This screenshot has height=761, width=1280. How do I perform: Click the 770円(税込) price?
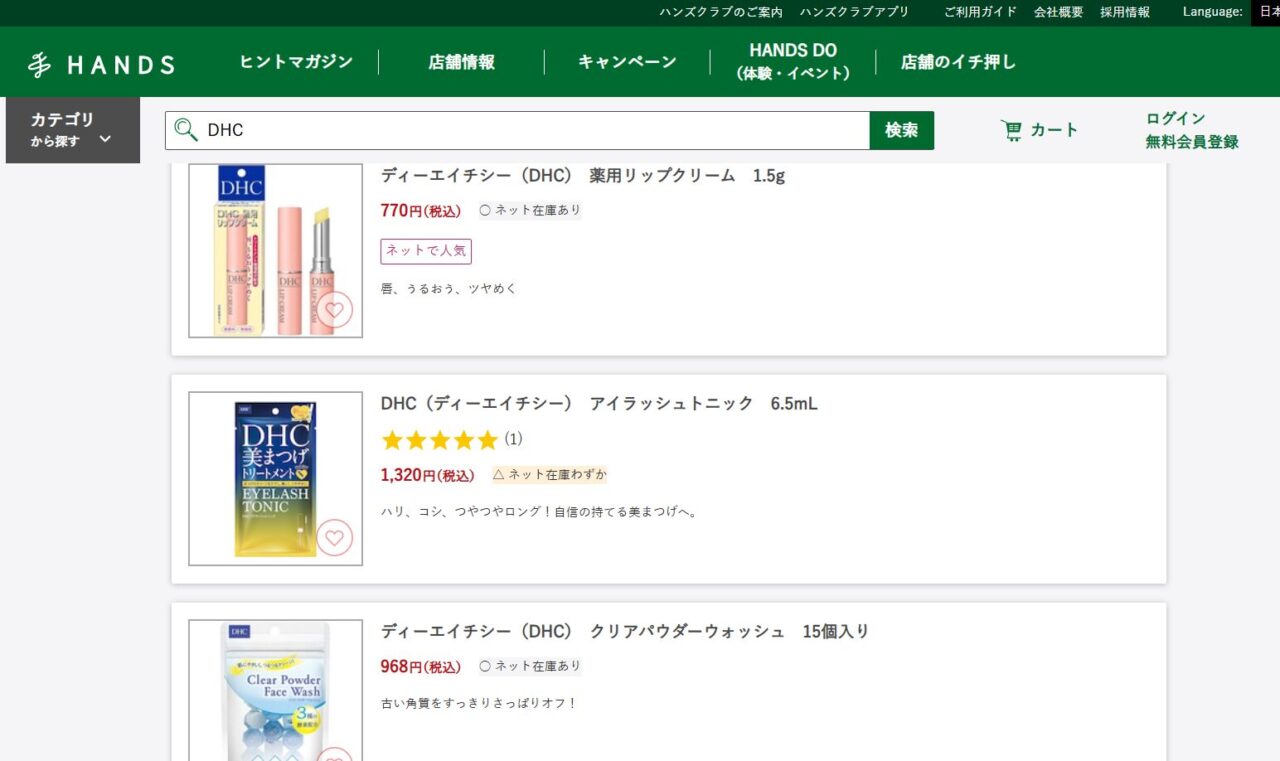point(421,211)
